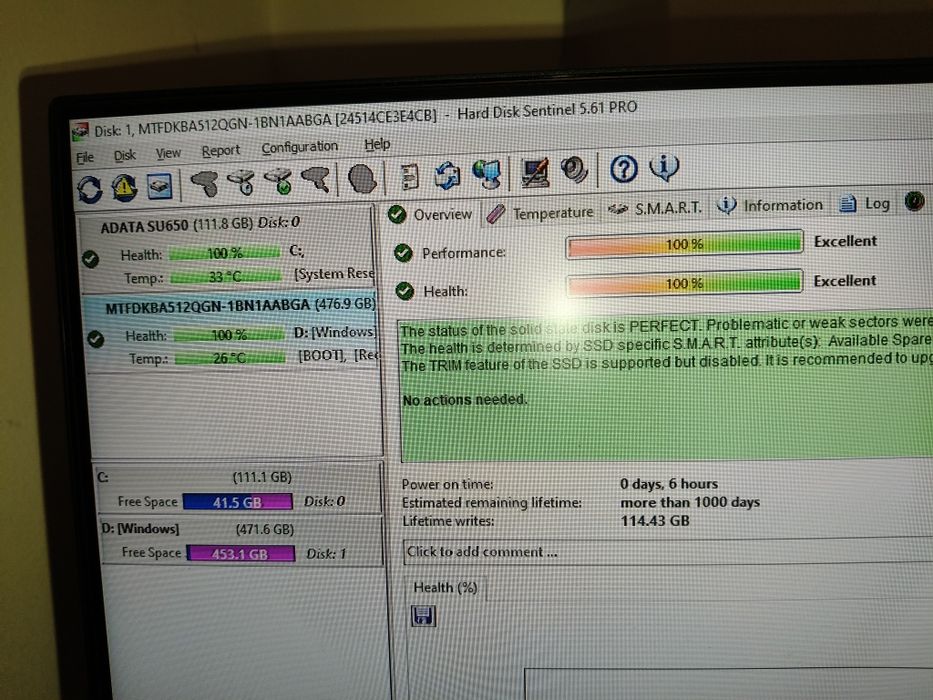The width and height of the screenshot is (933, 700).
Task: Click the save floppy icon under Health (%)
Action: (423, 615)
